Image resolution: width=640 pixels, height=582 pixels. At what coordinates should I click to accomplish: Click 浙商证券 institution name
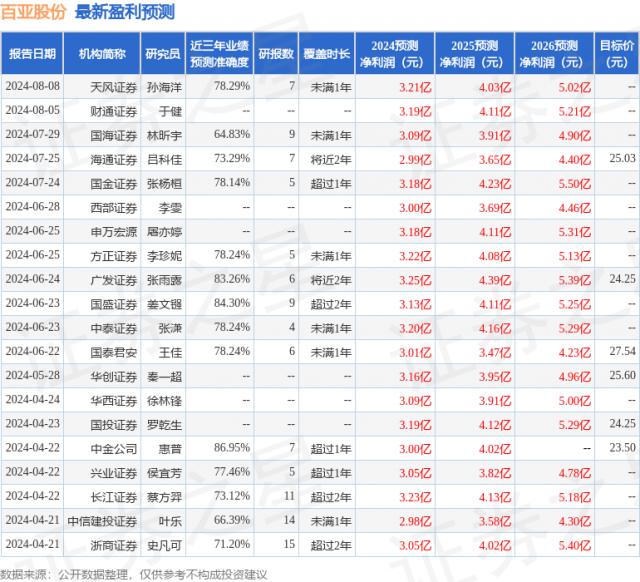[x=113, y=544]
